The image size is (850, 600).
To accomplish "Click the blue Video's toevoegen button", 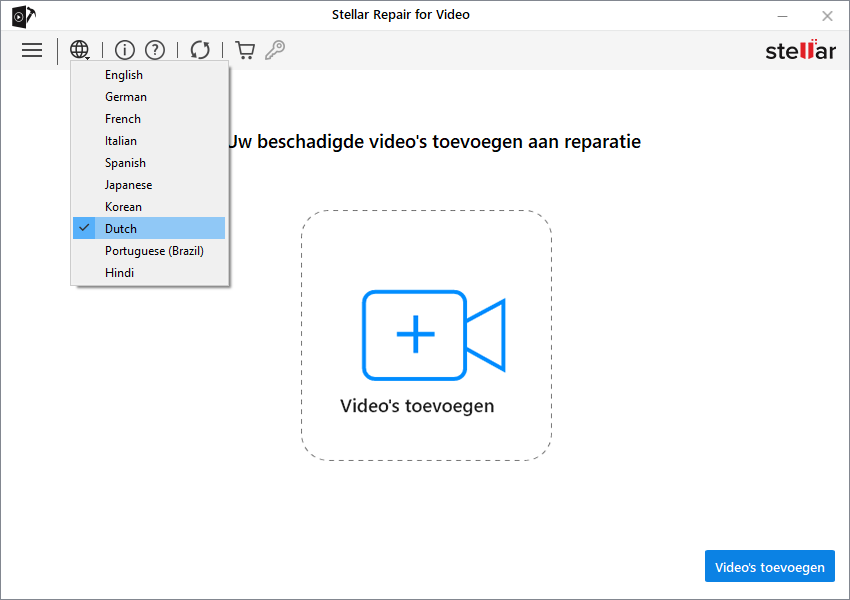I will (x=770, y=566).
